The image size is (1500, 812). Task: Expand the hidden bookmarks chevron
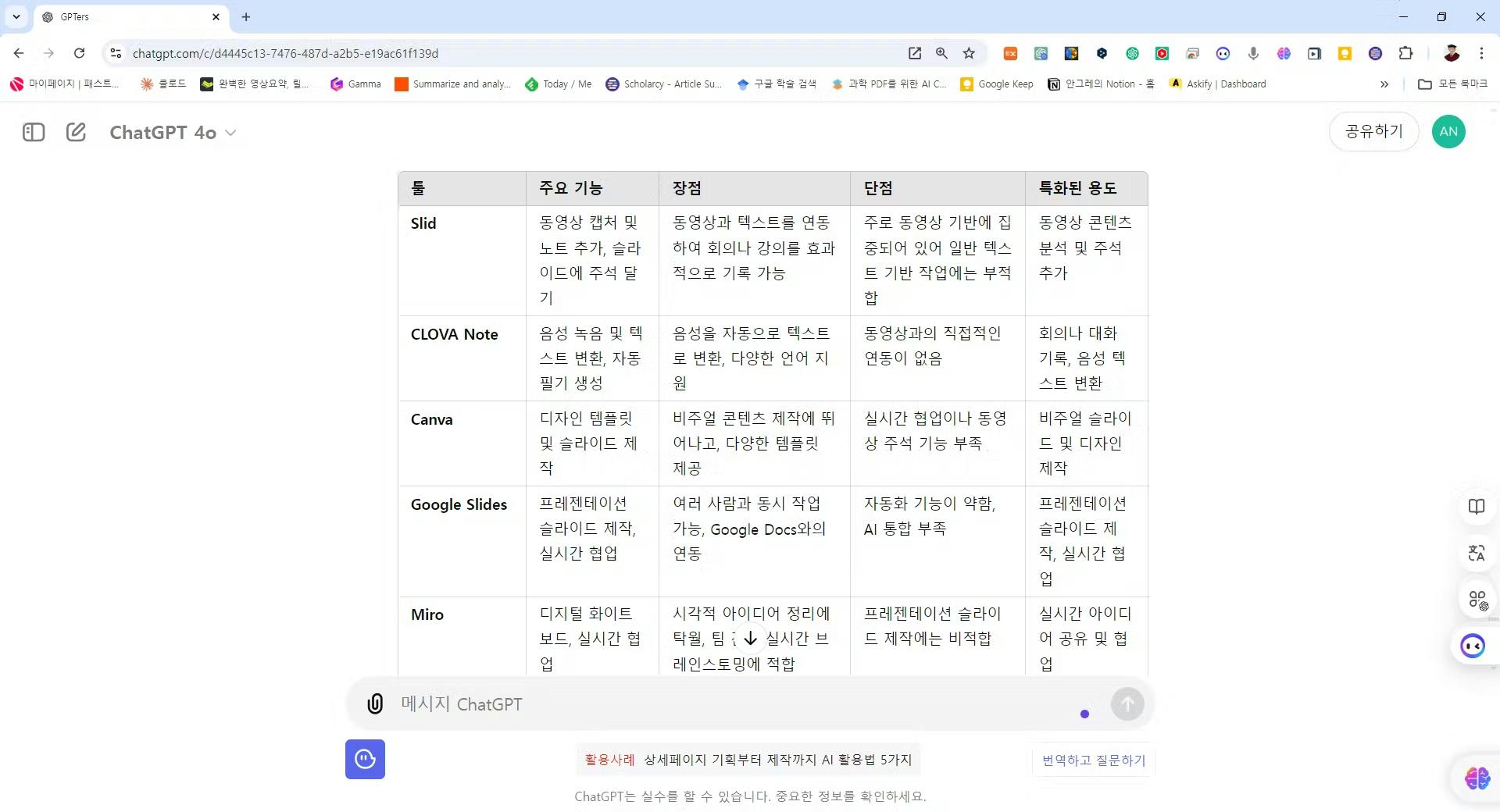1384,84
